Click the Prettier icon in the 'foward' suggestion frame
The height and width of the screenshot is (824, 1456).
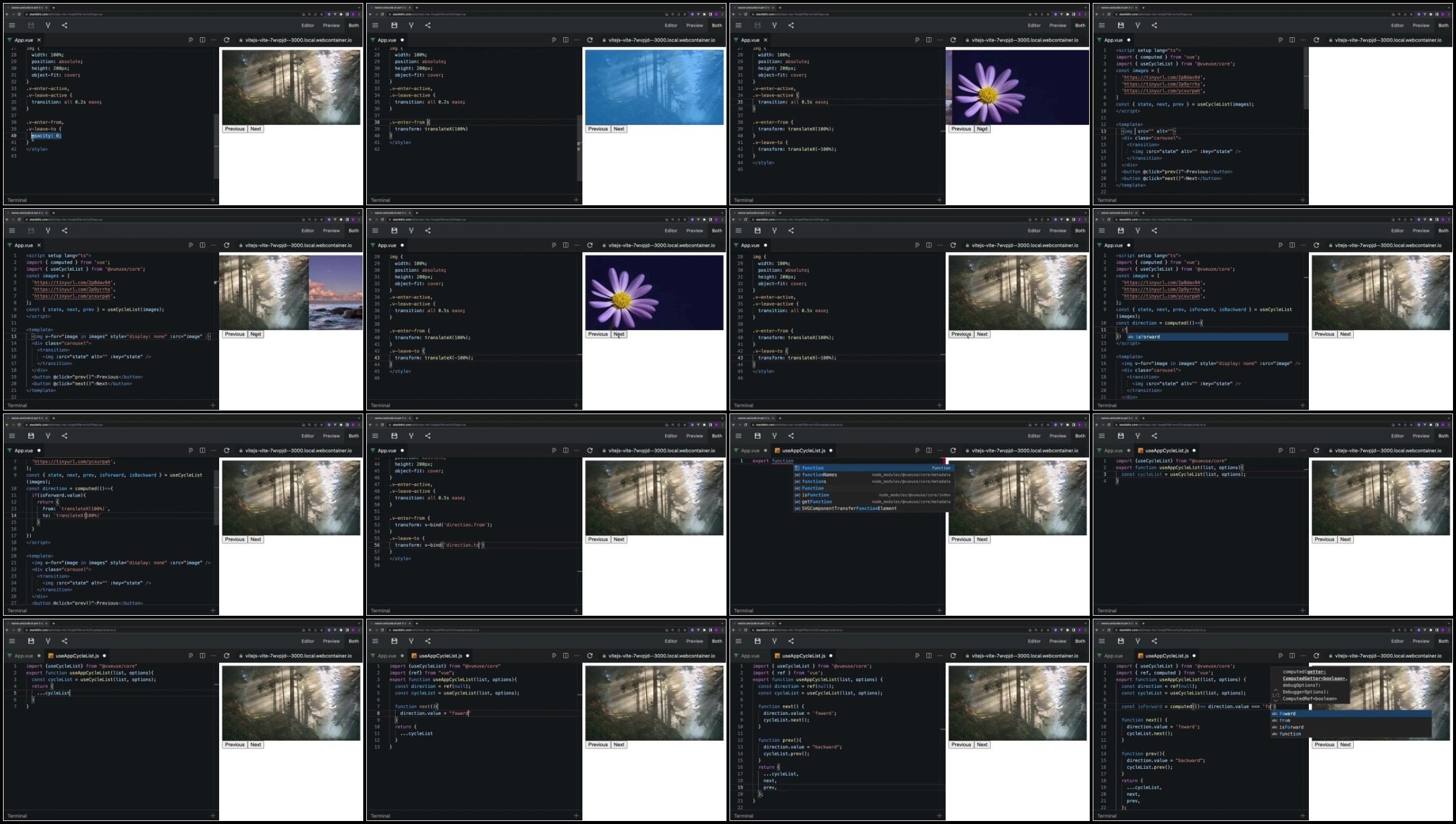(1281, 656)
